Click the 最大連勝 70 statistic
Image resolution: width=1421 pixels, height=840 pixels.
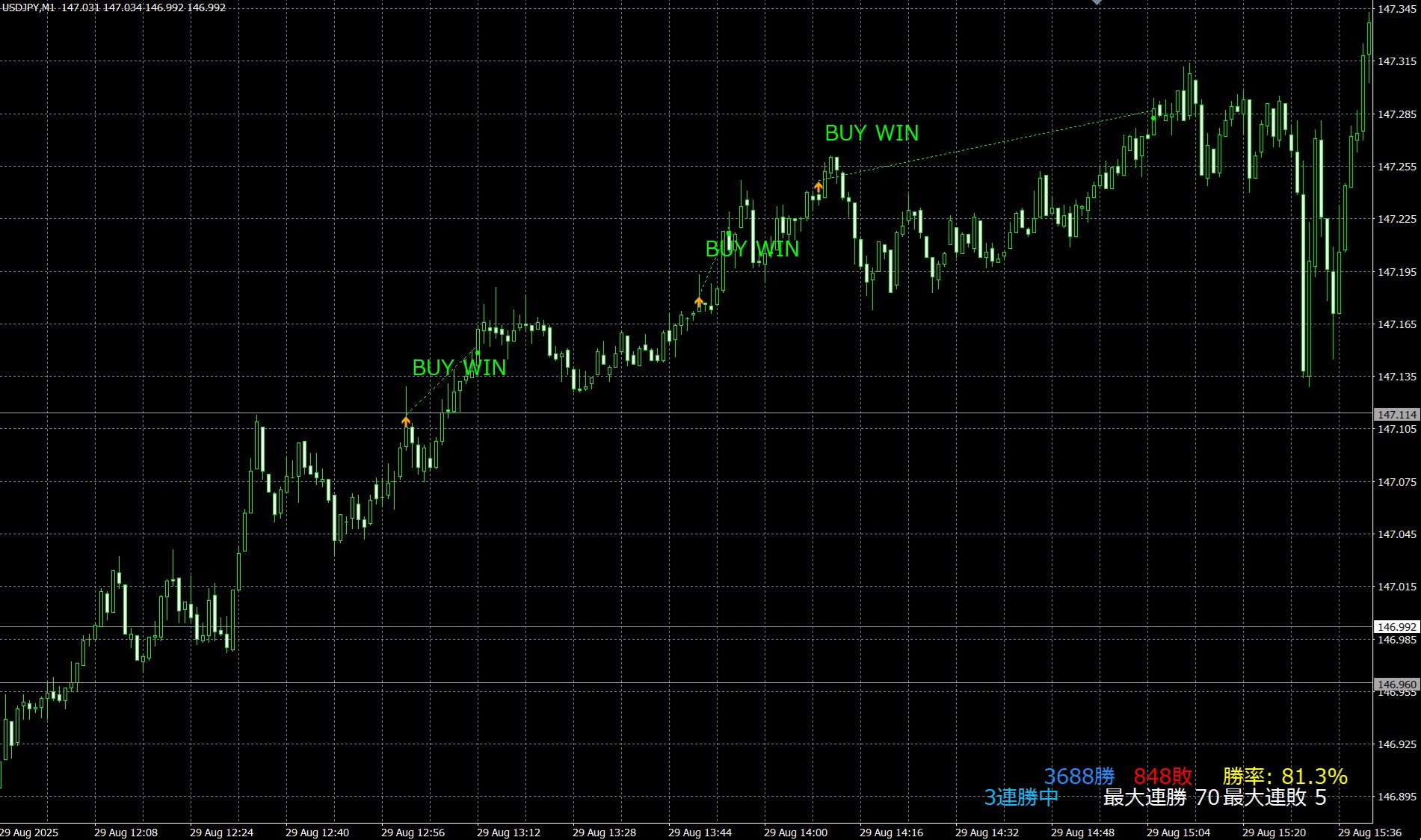[x=1162, y=797]
